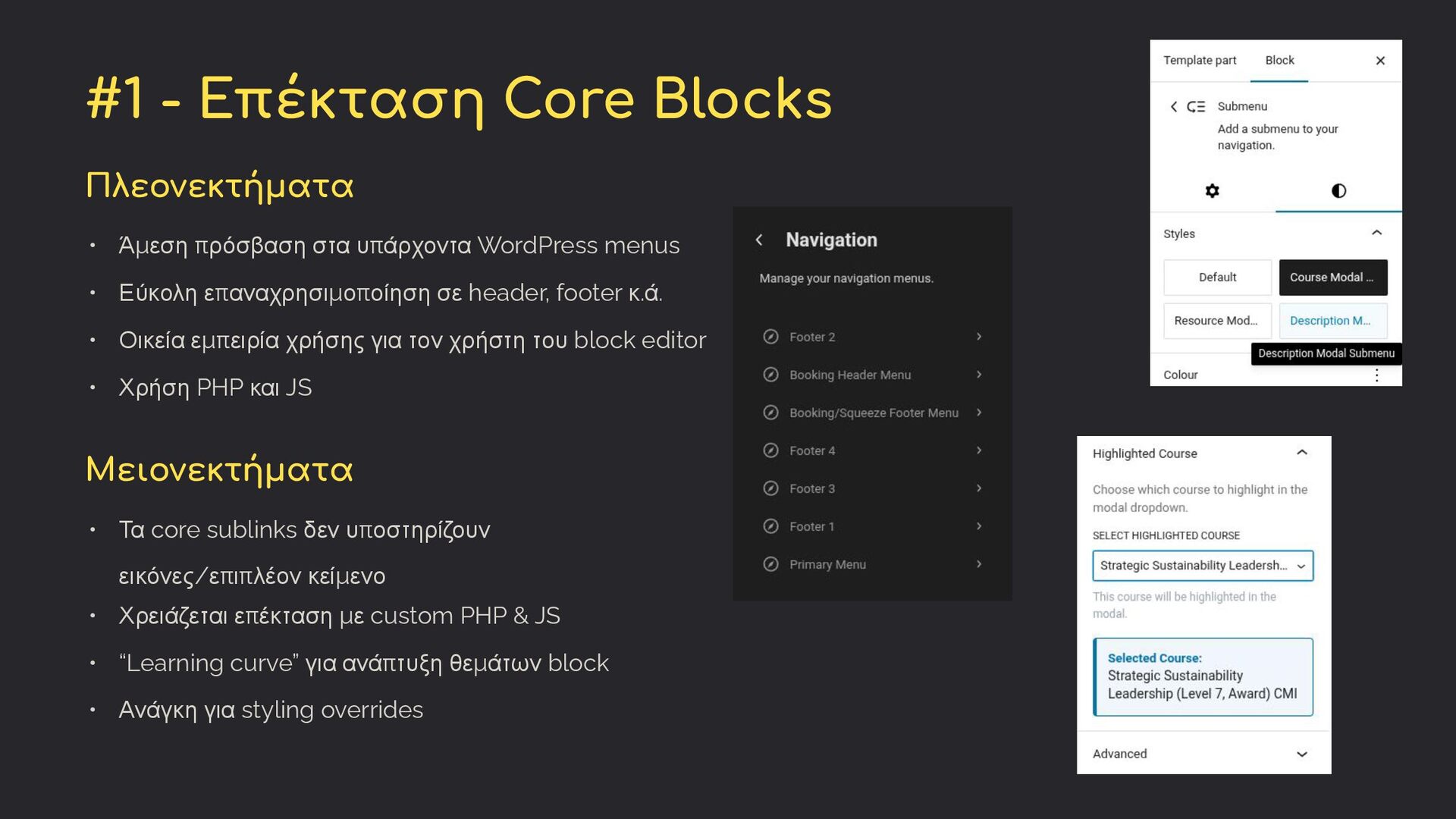Image resolution: width=1456 pixels, height=819 pixels.
Task: Open Colour options three-dot menu
Action: click(1376, 375)
